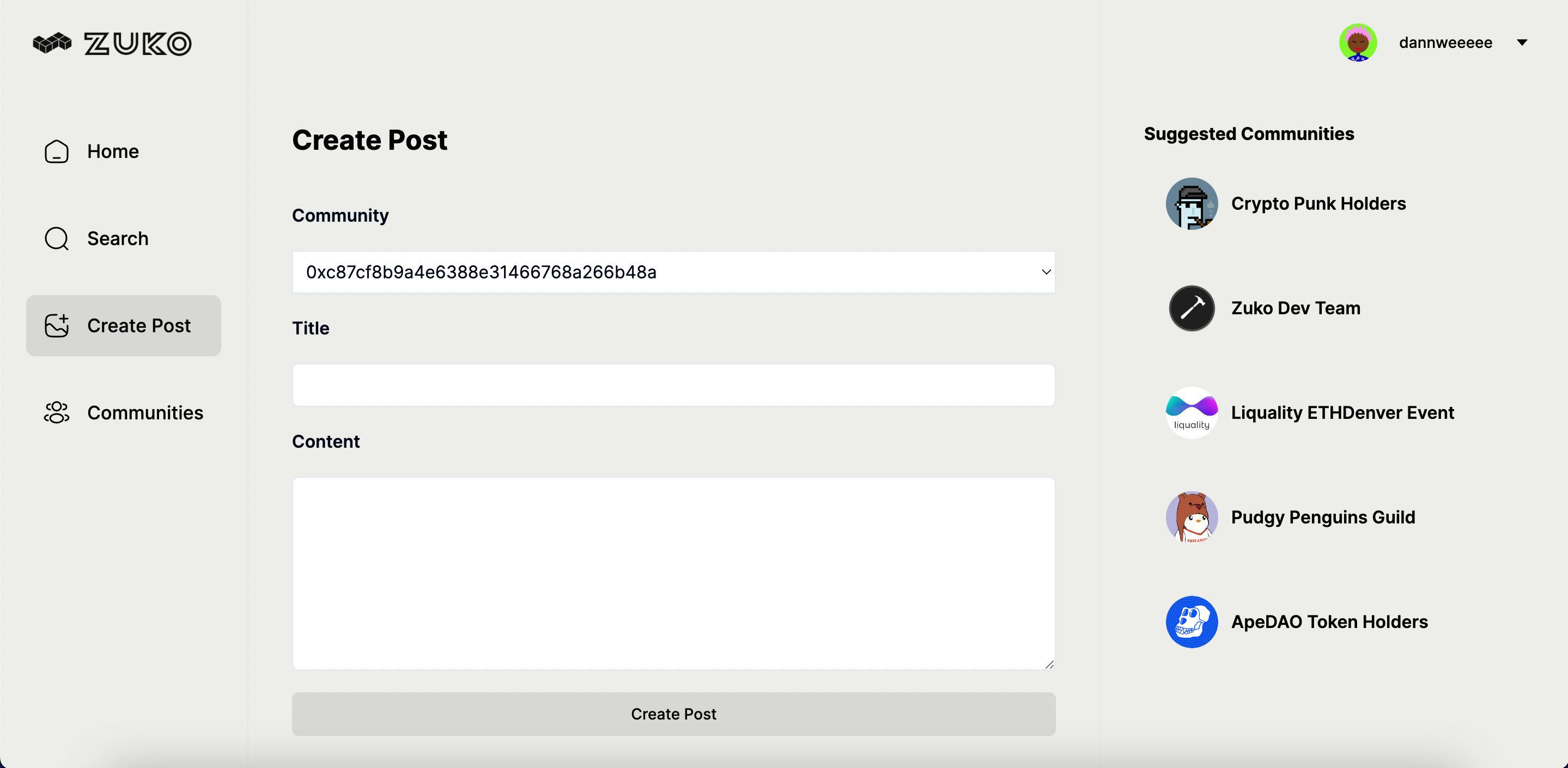The width and height of the screenshot is (1568, 768).
Task: Click the Suggested Communities heading
Action: tap(1249, 134)
